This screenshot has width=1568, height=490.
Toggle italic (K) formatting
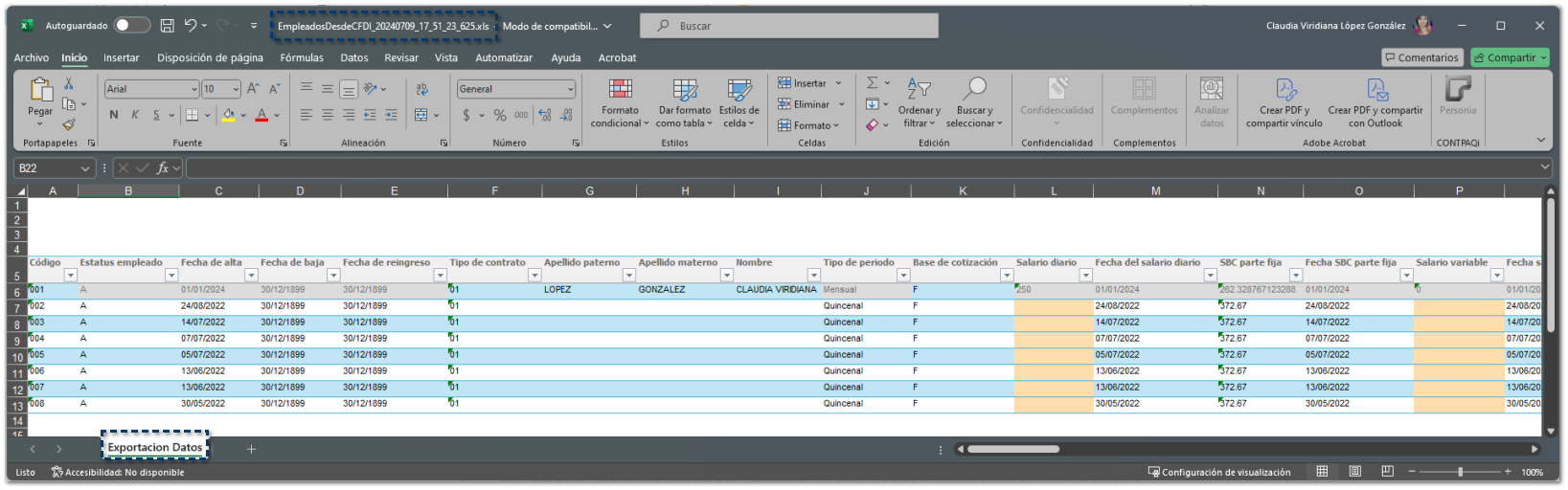[x=135, y=115]
